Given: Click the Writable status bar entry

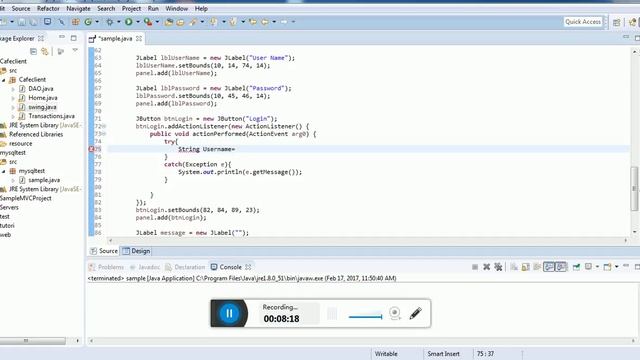Looking at the screenshot, I should click(x=386, y=354).
